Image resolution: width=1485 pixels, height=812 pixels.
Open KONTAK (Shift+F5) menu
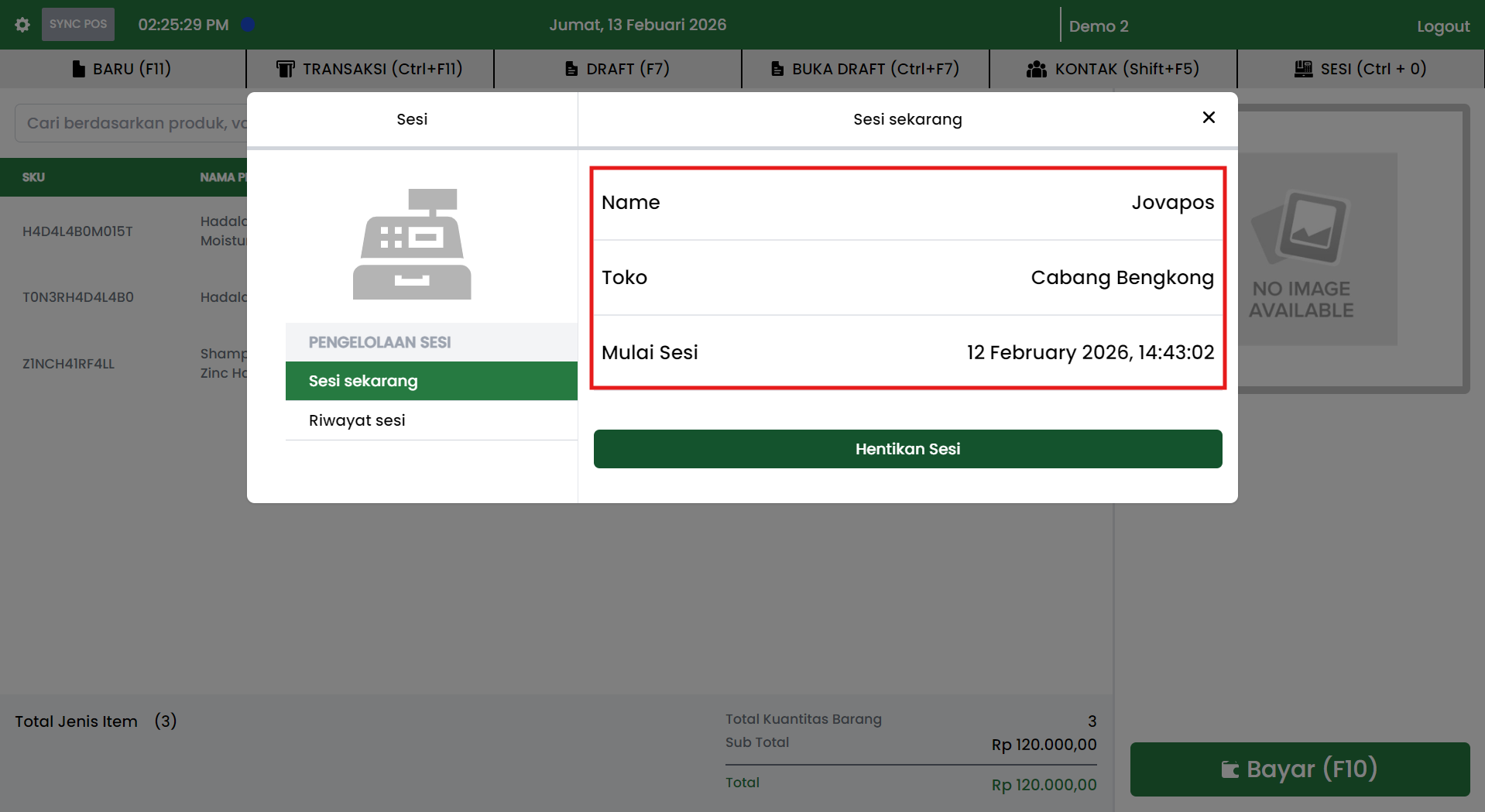pyautogui.click(x=1113, y=69)
